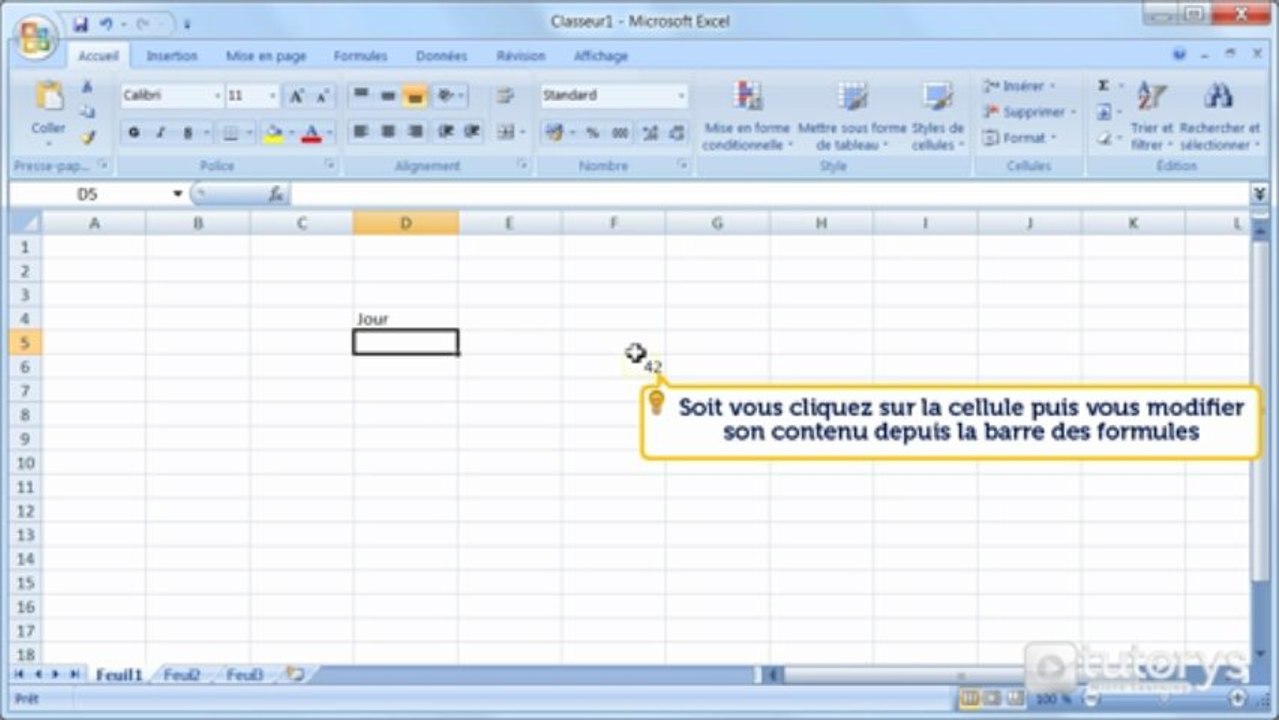Click Supprimer in Cellules group

click(1029, 112)
